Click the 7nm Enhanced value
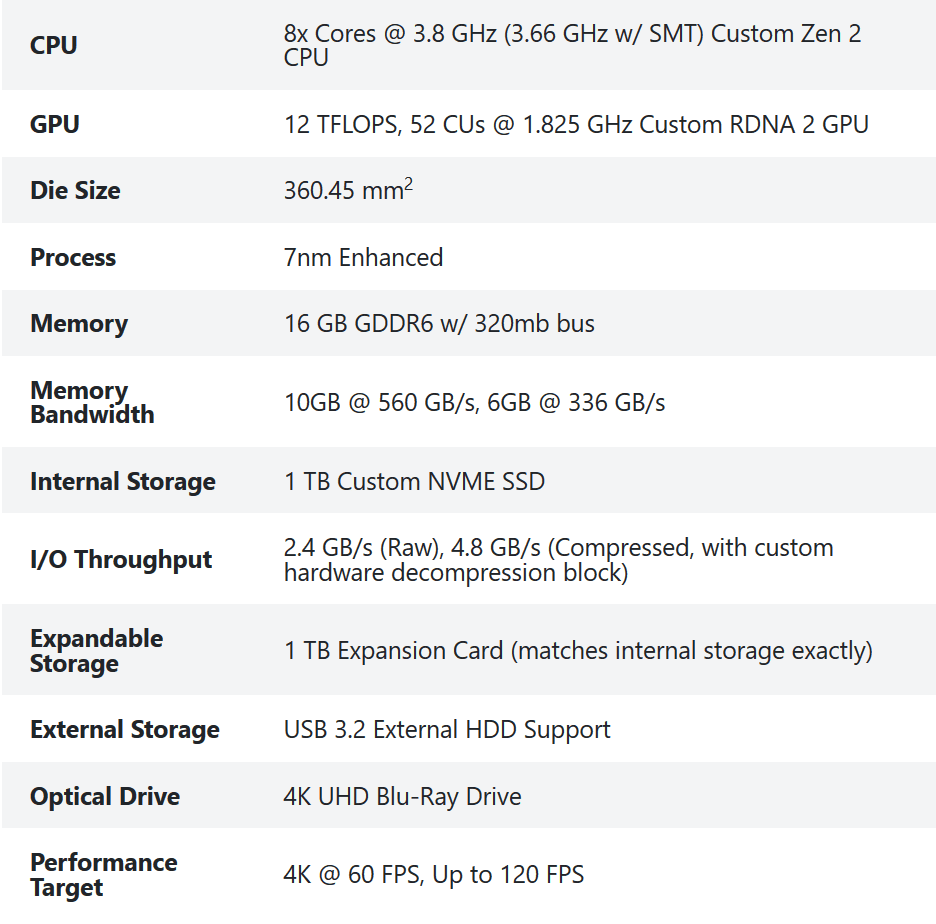Screen dimensions: 936x924 [363, 258]
